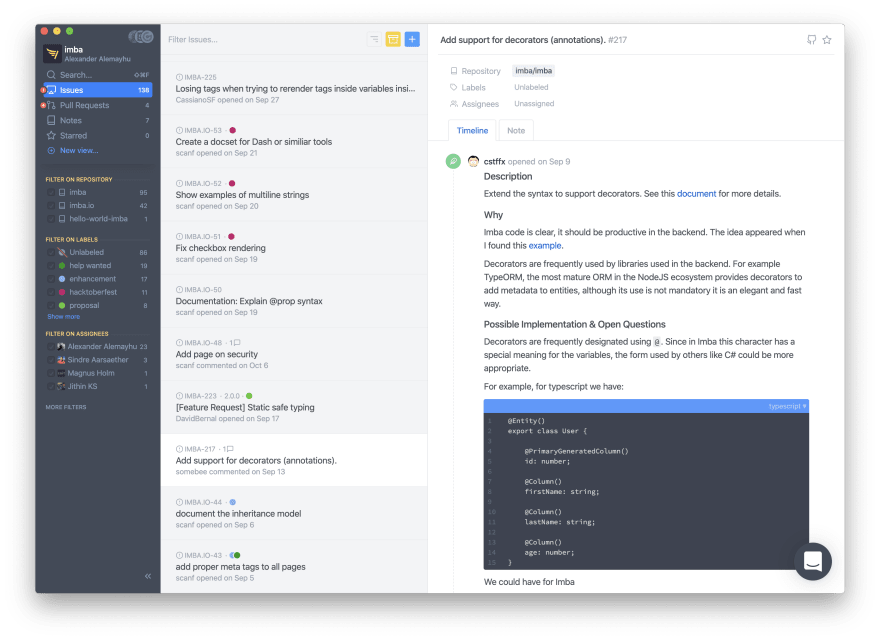Collapse the sidebar with double chevron
The width and height of the screenshot is (880, 640).
click(x=148, y=576)
